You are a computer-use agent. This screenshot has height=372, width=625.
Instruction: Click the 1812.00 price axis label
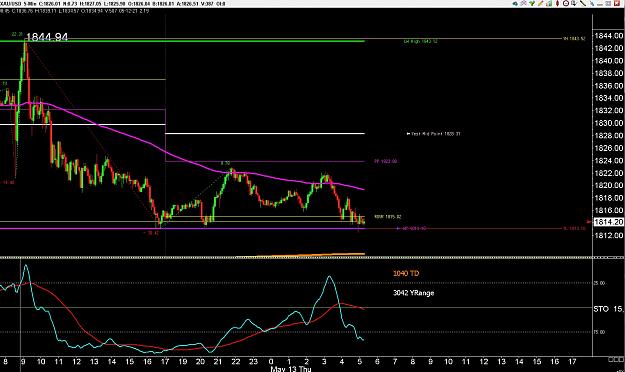coord(609,235)
